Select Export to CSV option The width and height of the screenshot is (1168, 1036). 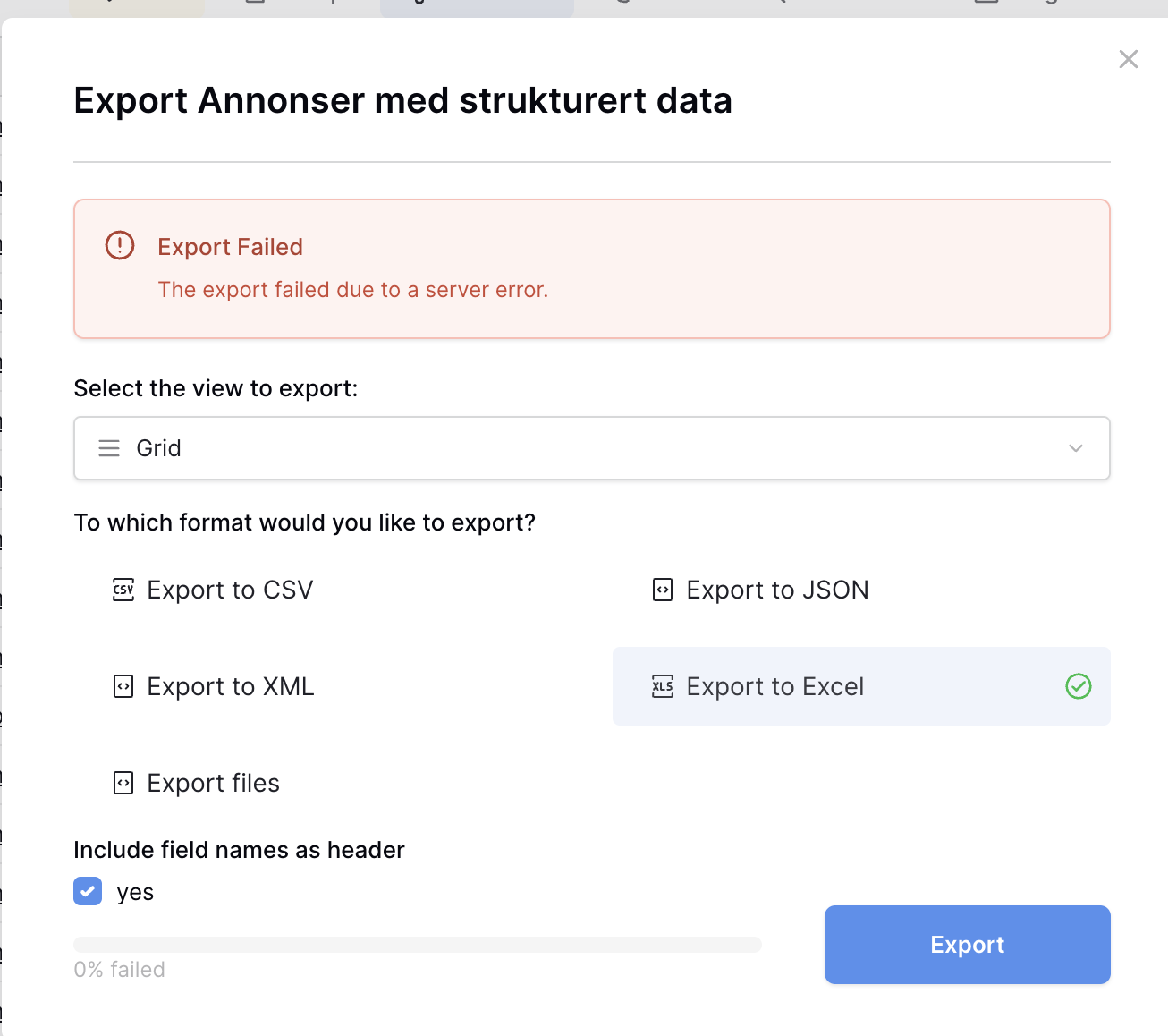tap(230, 590)
